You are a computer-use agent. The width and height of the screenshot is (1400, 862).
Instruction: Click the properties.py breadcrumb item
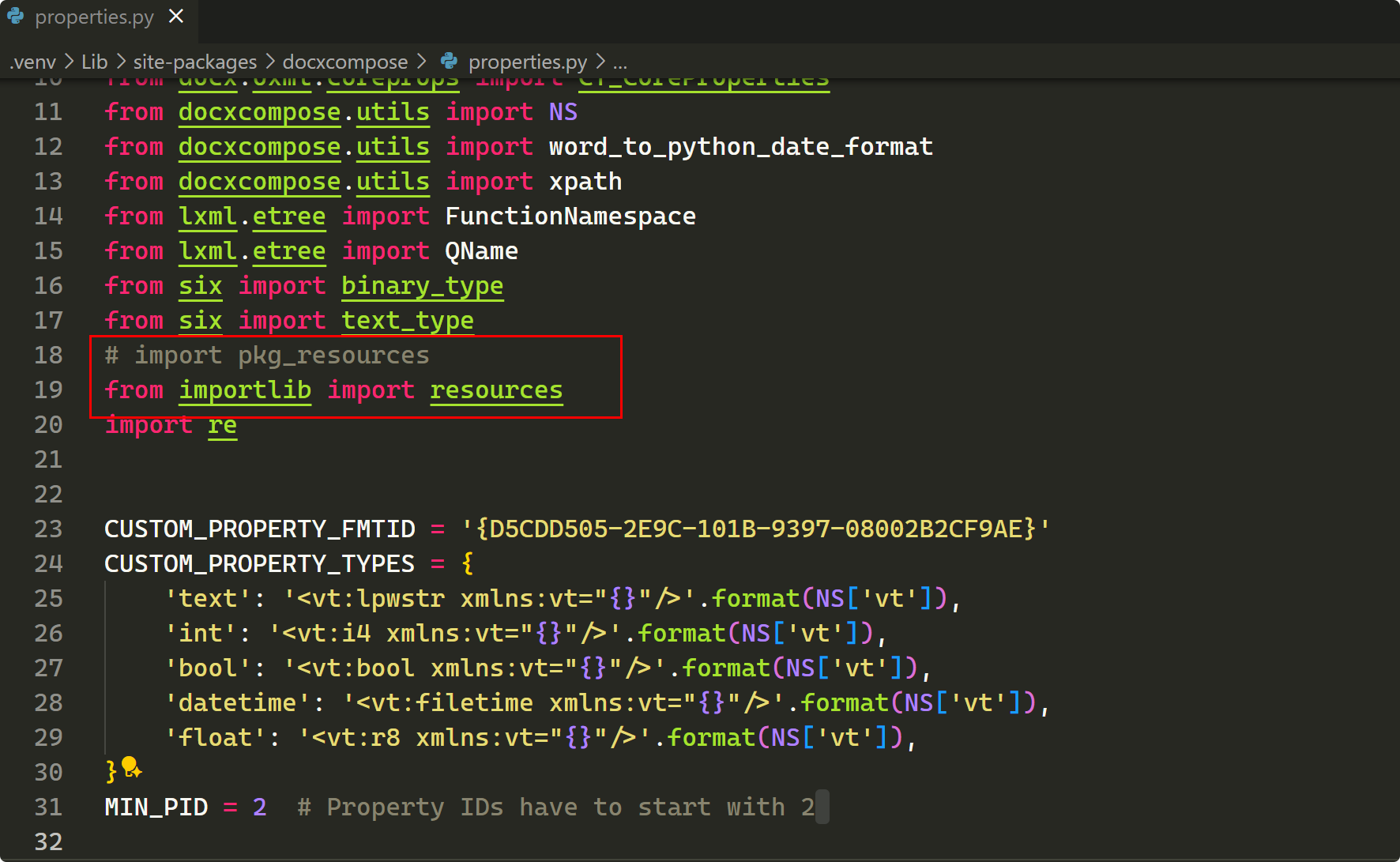click(x=527, y=62)
